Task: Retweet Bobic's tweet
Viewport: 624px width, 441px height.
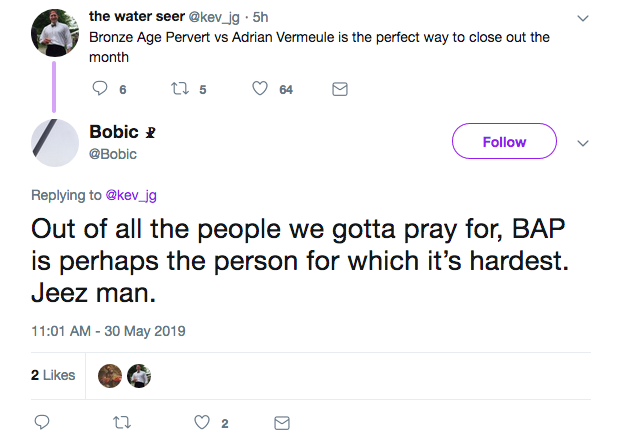Action: [x=122, y=422]
